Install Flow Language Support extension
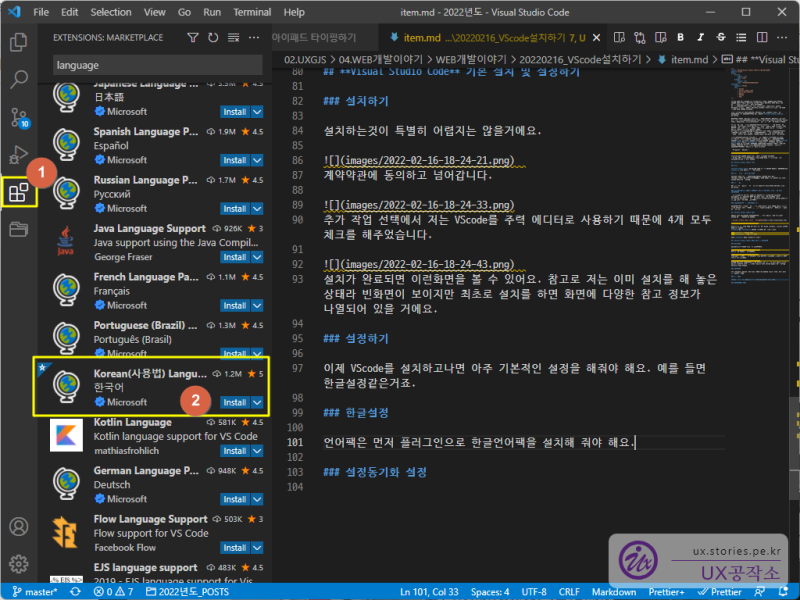This screenshot has height=600, width=800. tap(235, 548)
